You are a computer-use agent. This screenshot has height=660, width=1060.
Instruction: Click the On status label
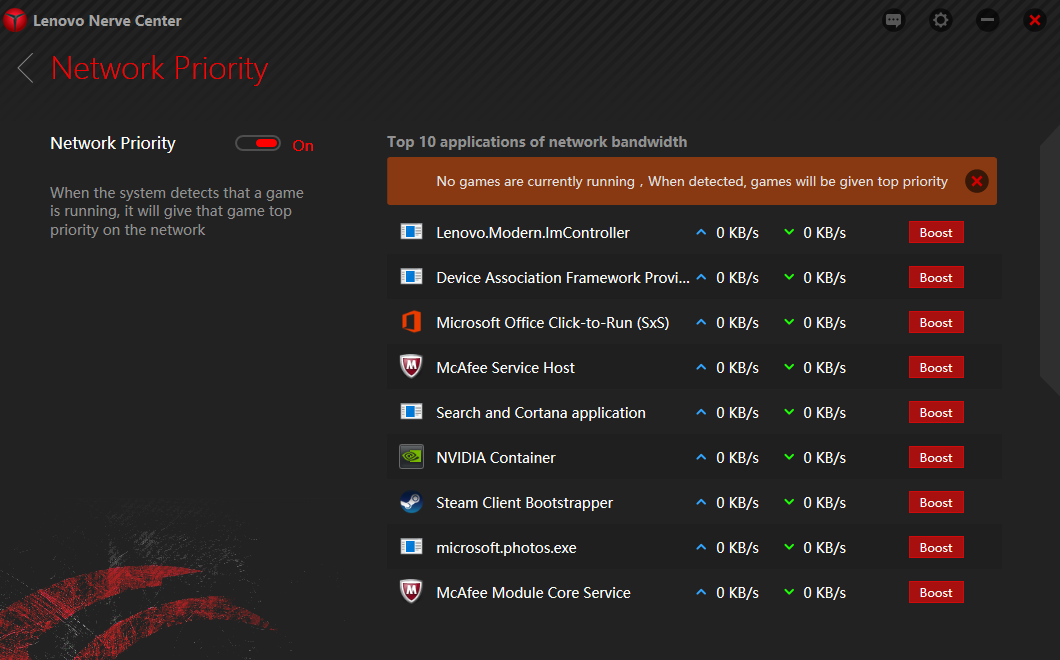coord(303,145)
